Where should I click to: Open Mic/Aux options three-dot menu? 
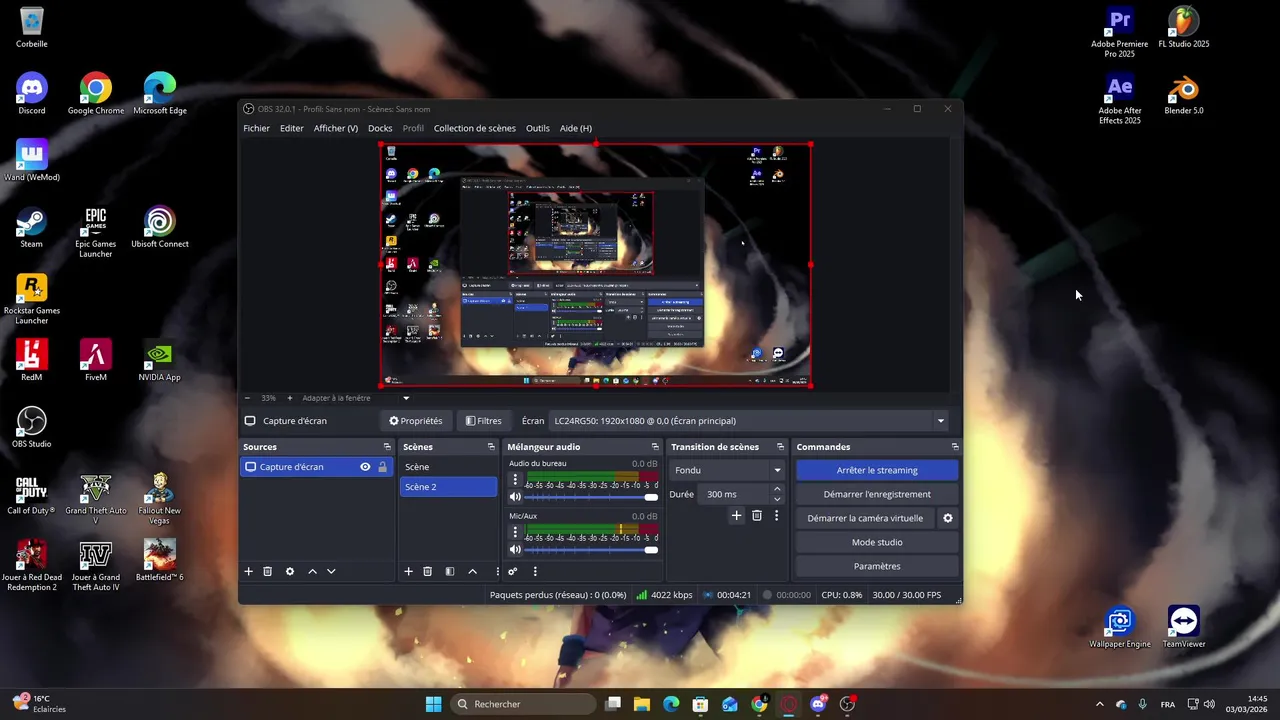point(515,531)
